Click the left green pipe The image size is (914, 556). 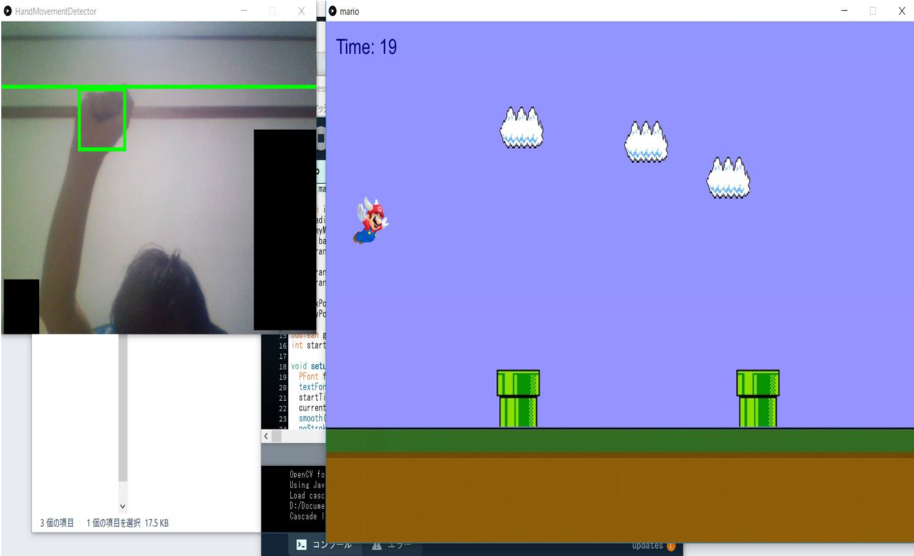point(518,399)
